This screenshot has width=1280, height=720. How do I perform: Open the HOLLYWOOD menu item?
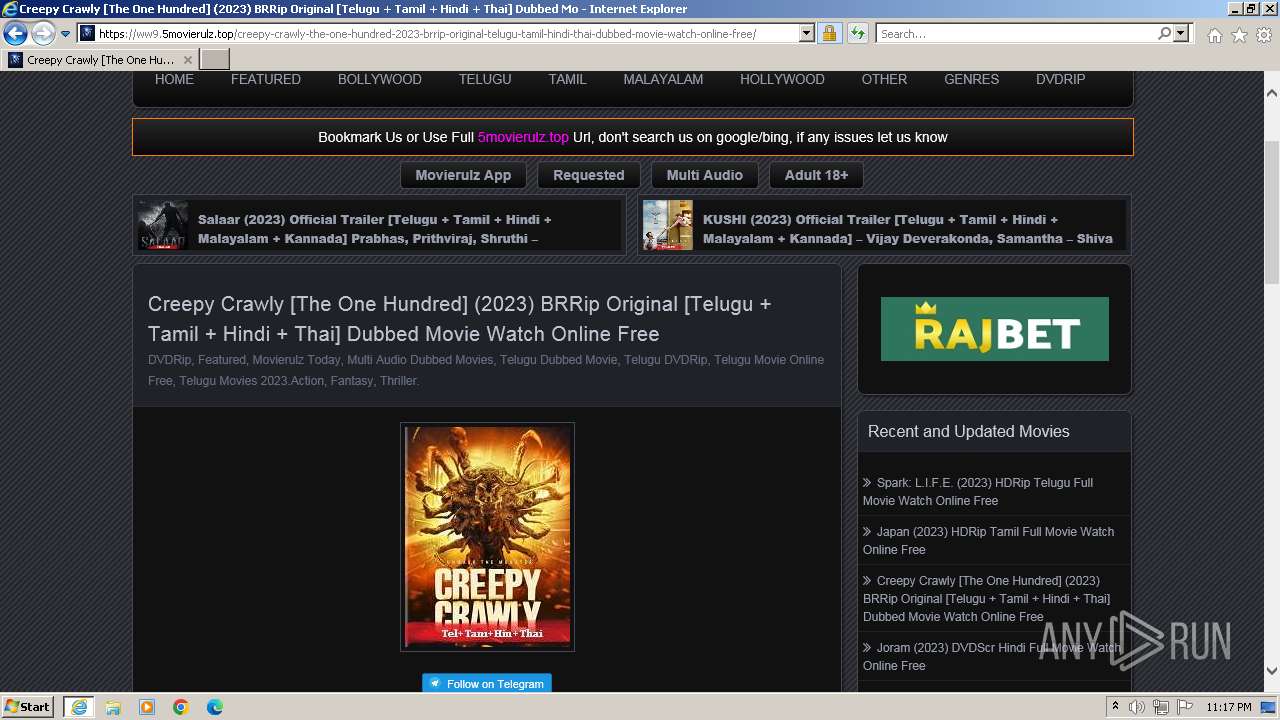(782, 79)
